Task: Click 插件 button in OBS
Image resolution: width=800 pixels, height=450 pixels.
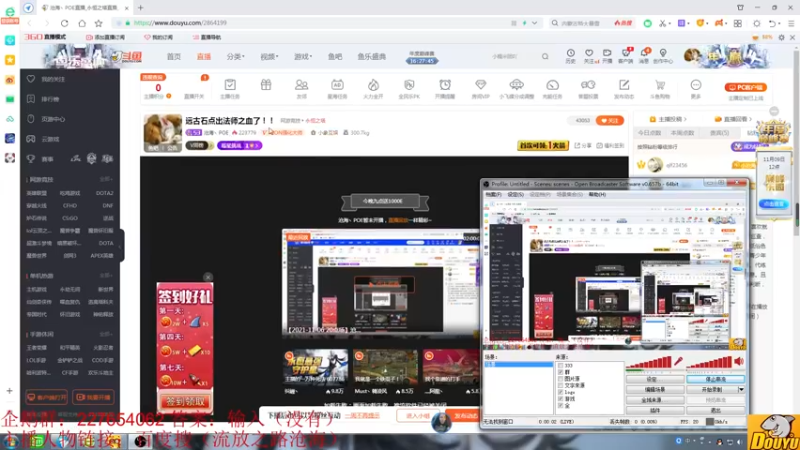Action: click(x=655, y=410)
